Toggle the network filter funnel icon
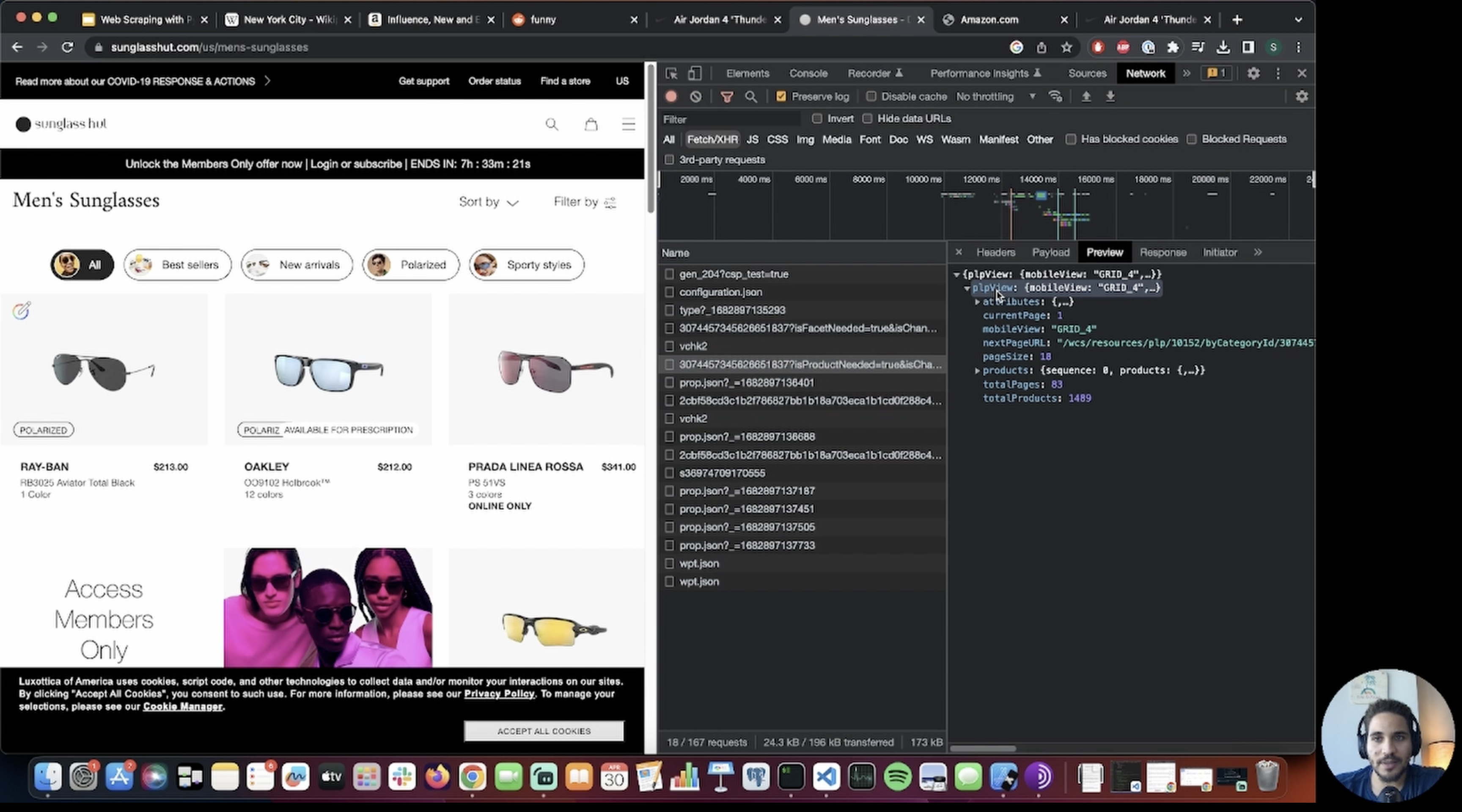 point(726,96)
